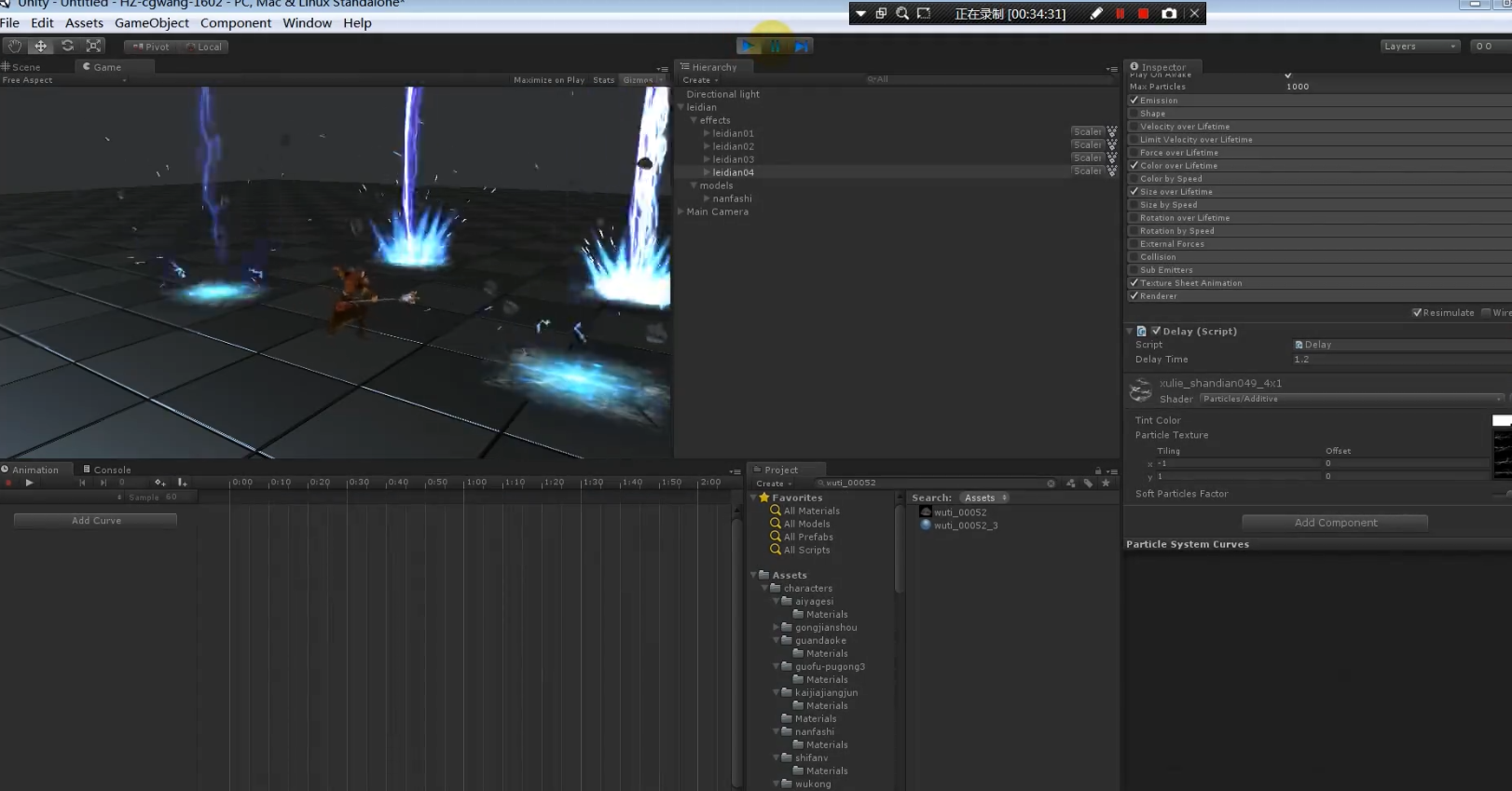Image resolution: width=1512 pixels, height=791 pixels.
Task: Open the GameObject menu
Action: tap(151, 23)
